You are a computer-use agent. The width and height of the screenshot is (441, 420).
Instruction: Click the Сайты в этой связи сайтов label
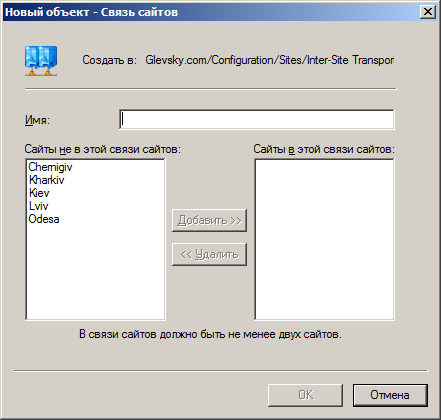pyautogui.click(x=324, y=149)
